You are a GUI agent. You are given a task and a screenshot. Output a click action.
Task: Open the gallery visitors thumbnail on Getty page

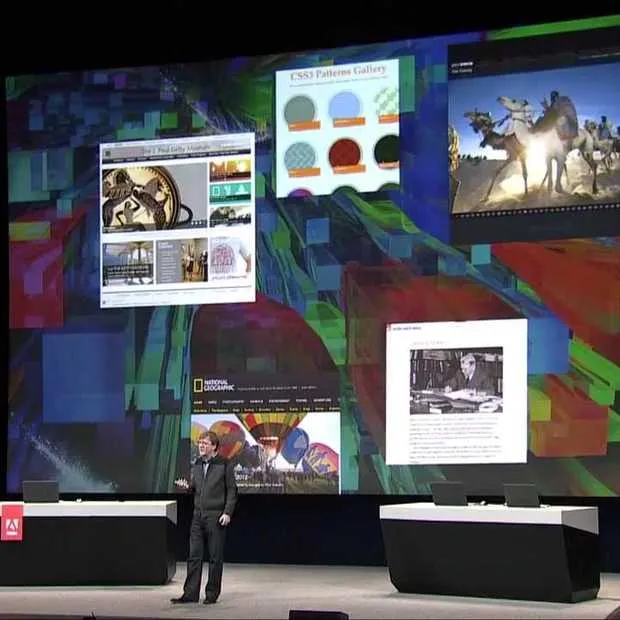182,260
